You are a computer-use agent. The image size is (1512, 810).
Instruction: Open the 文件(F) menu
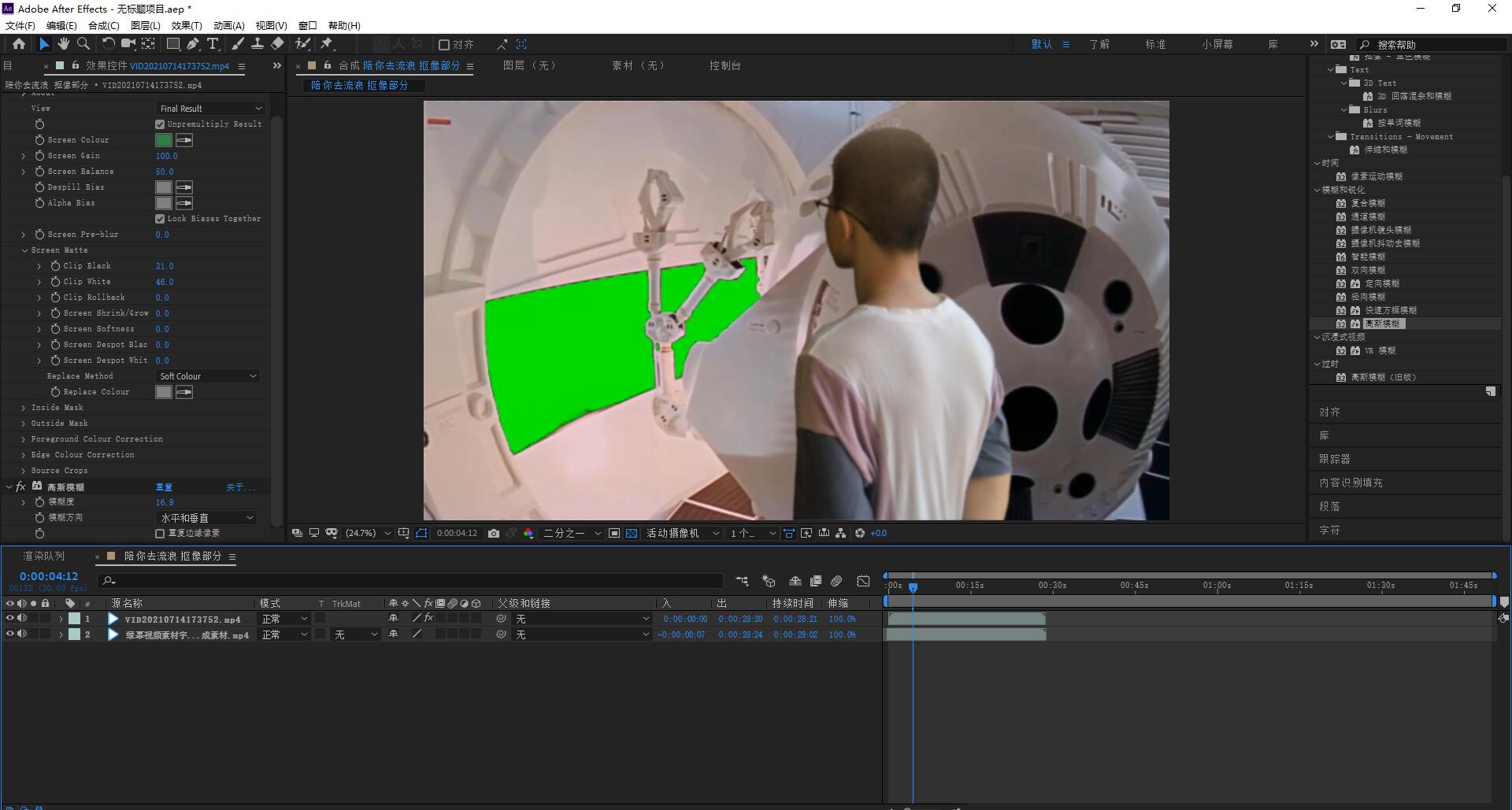click(x=20, y=25)
